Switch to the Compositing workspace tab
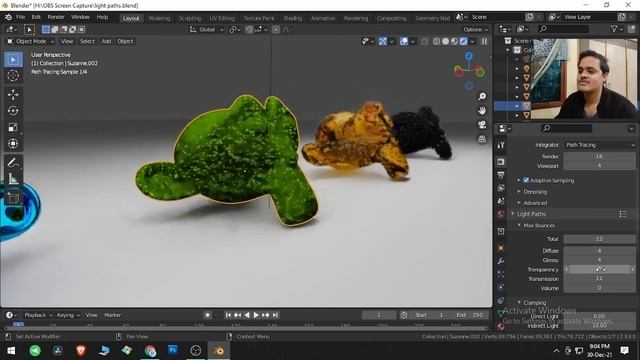 (x=391, y=18)
